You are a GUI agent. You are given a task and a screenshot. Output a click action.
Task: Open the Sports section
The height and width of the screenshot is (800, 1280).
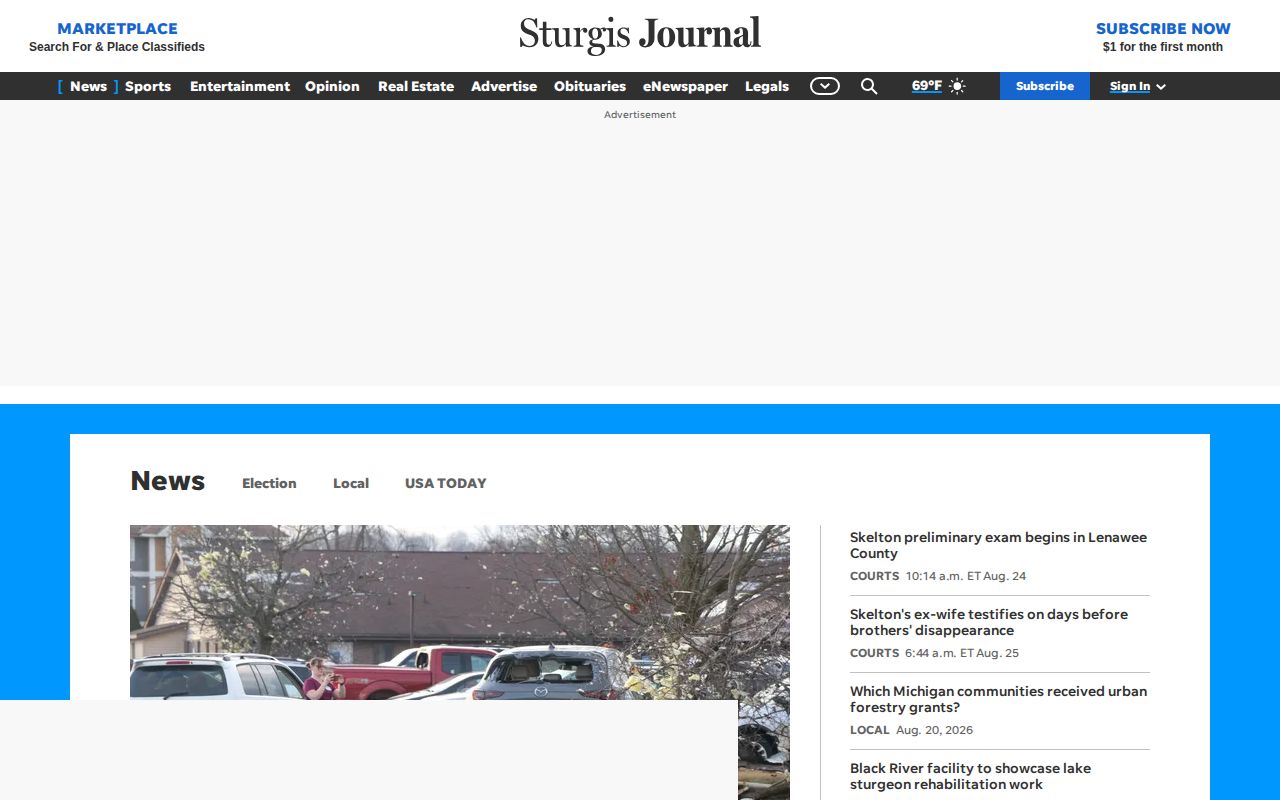(x=148, y=86)
